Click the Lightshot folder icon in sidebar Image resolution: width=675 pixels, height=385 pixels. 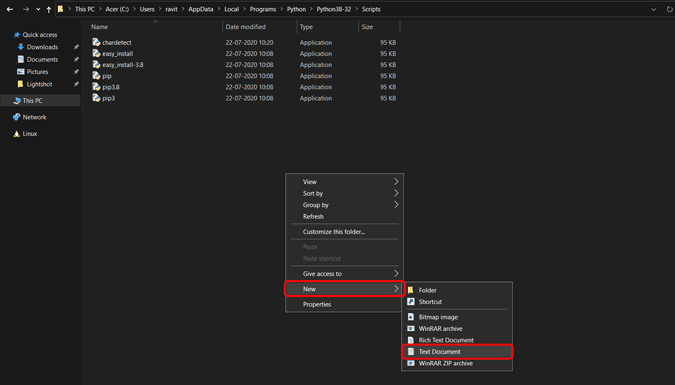(x=20, y=84)
